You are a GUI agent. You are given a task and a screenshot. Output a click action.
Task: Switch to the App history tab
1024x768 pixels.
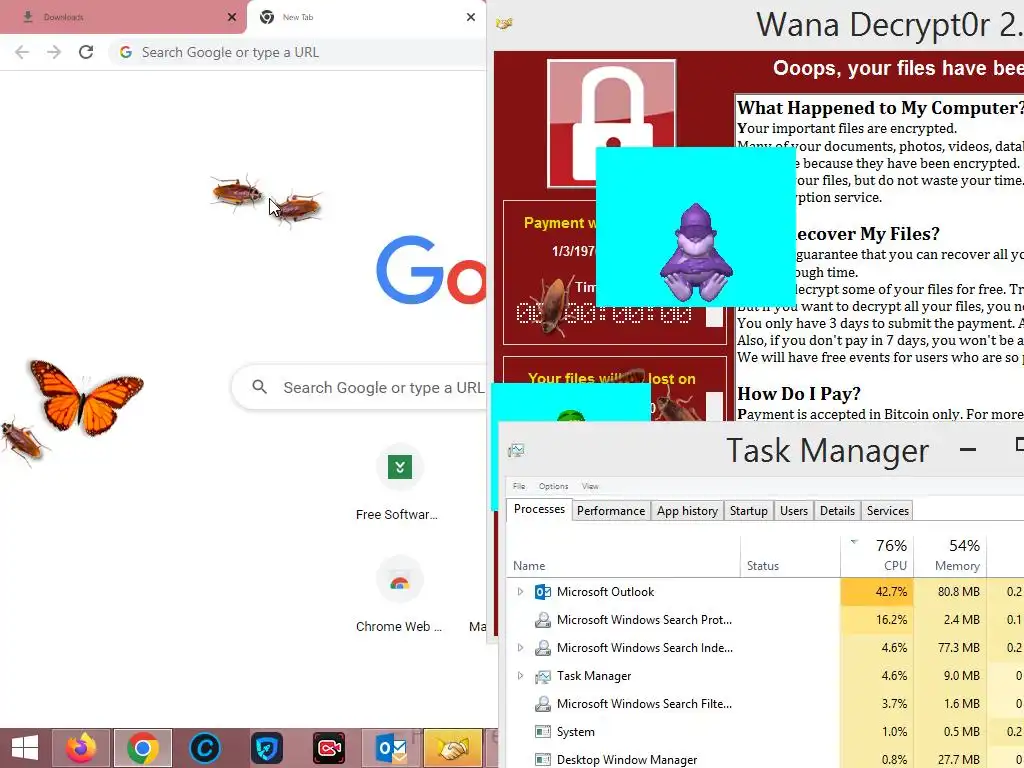point(687,511)
